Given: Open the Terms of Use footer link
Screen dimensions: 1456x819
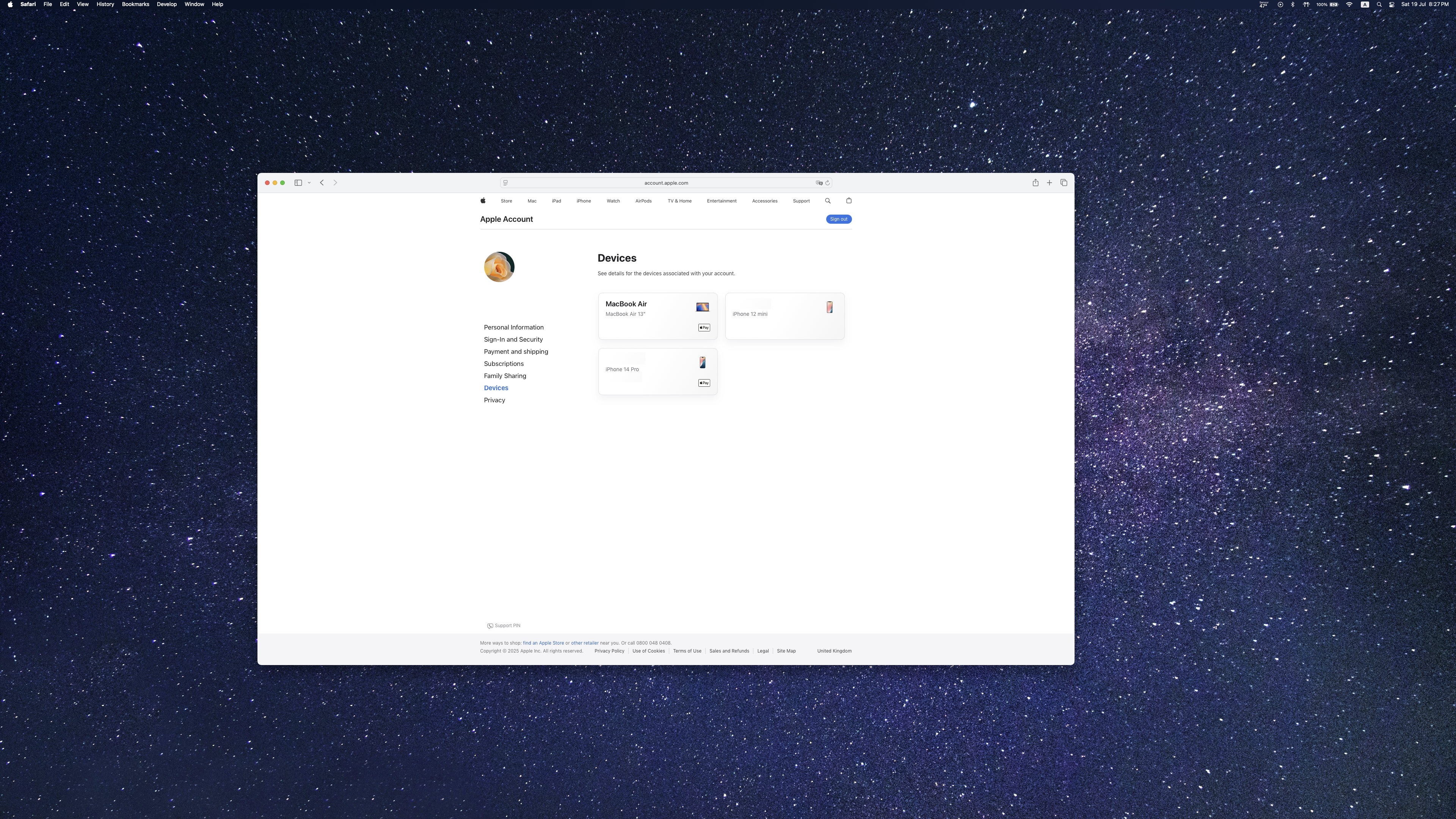Looking at the screenshot, I should point(687,651).
